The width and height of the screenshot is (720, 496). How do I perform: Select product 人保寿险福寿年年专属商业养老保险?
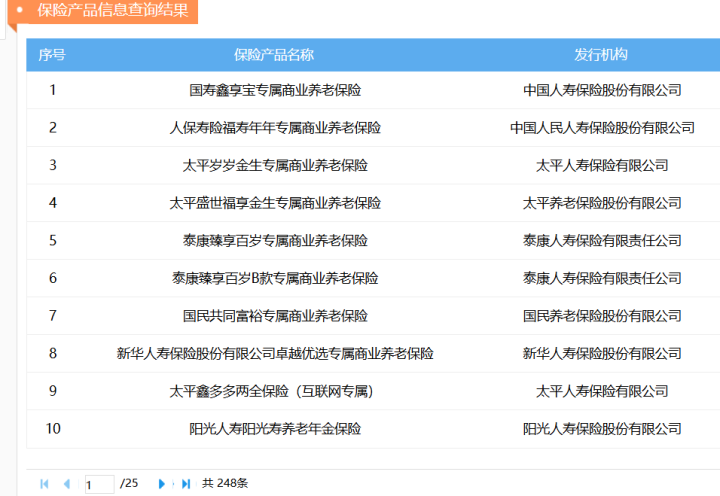click(275, 128)
